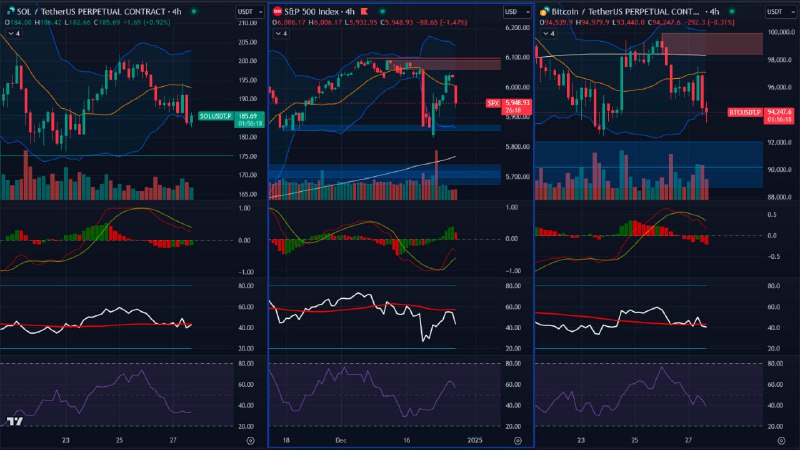Click the 165.00 price axis label

[x=247, y=194]
